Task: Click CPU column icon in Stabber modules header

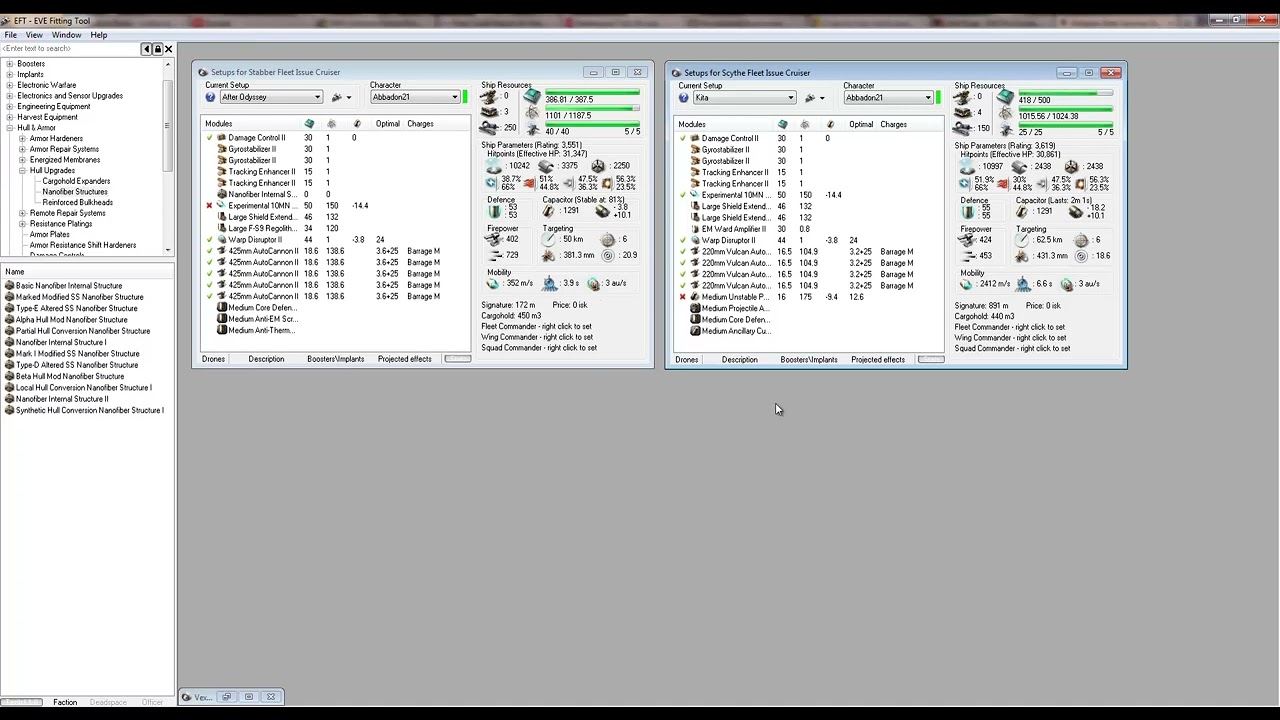Action: 309,124
